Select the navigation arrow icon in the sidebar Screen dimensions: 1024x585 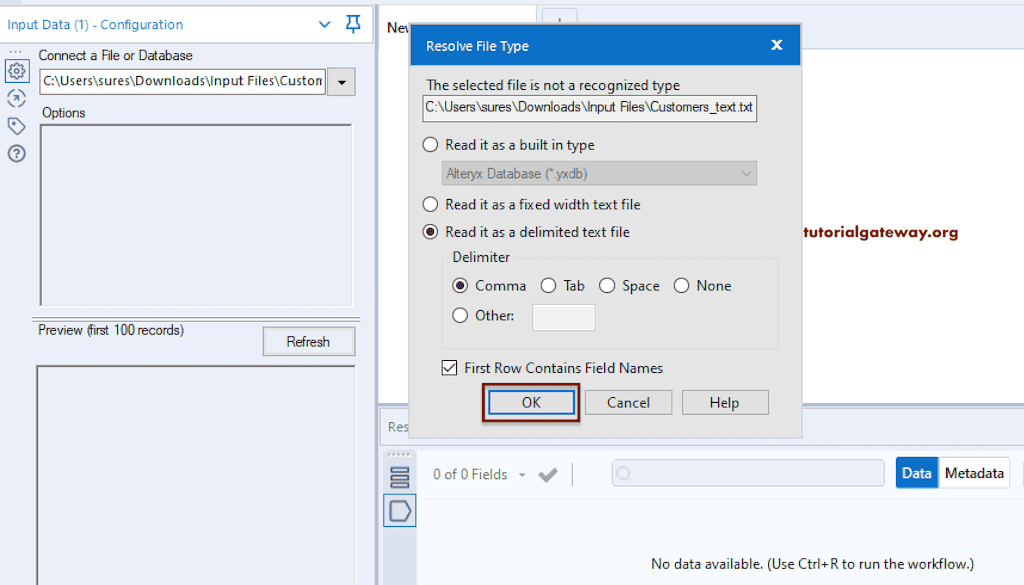coord(16,98)
